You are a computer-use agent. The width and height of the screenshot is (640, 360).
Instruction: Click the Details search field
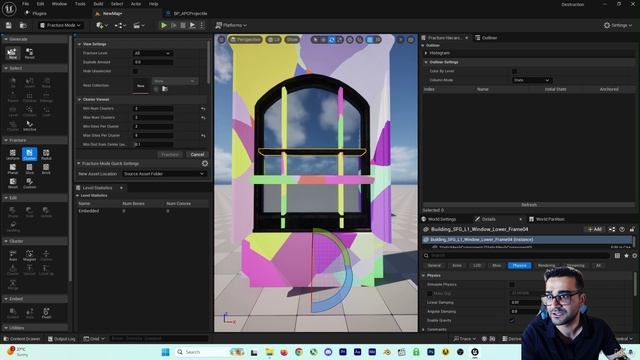click(x=517, y=256)
